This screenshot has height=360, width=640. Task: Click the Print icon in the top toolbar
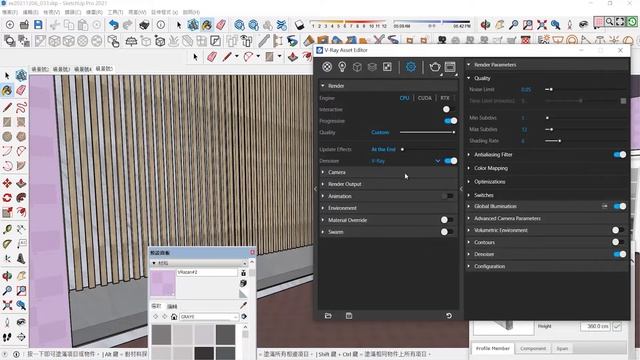(144, 25)
